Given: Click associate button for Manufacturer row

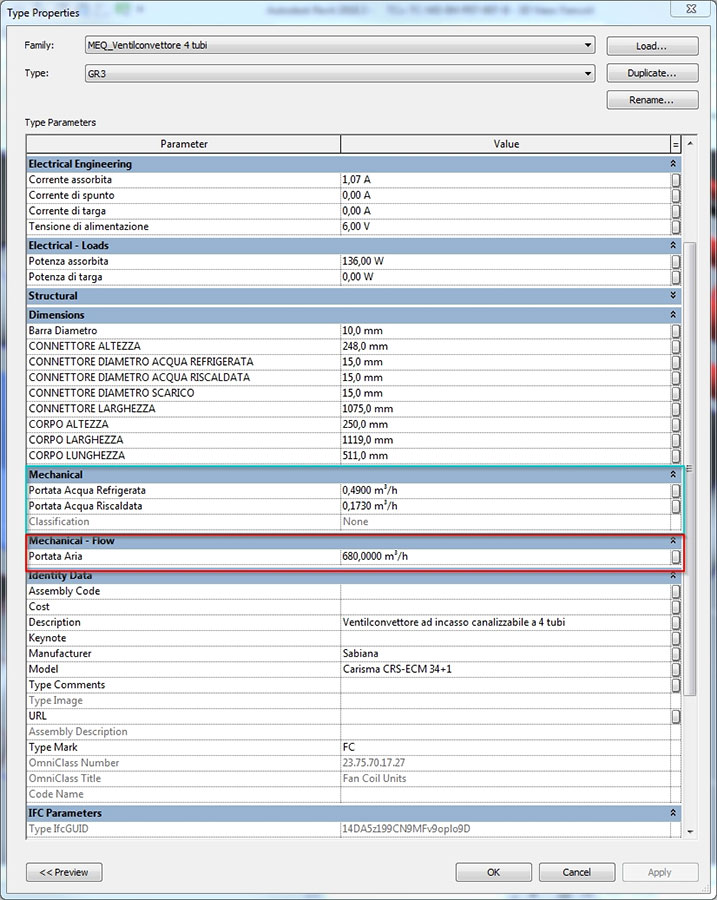Looking at the screenshot, I should [676, 654].
